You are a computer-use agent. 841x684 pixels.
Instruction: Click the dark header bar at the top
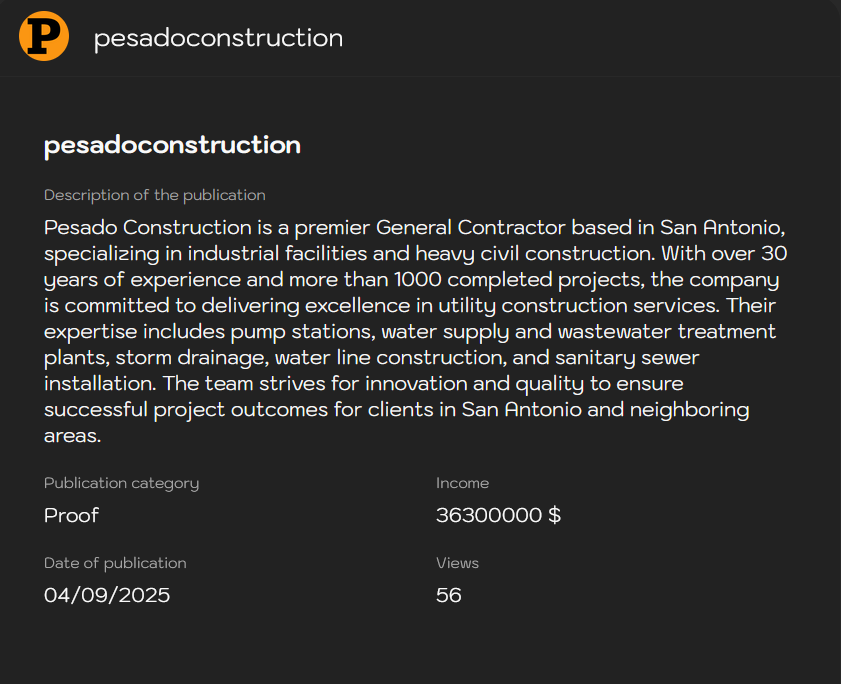(600, 38)
